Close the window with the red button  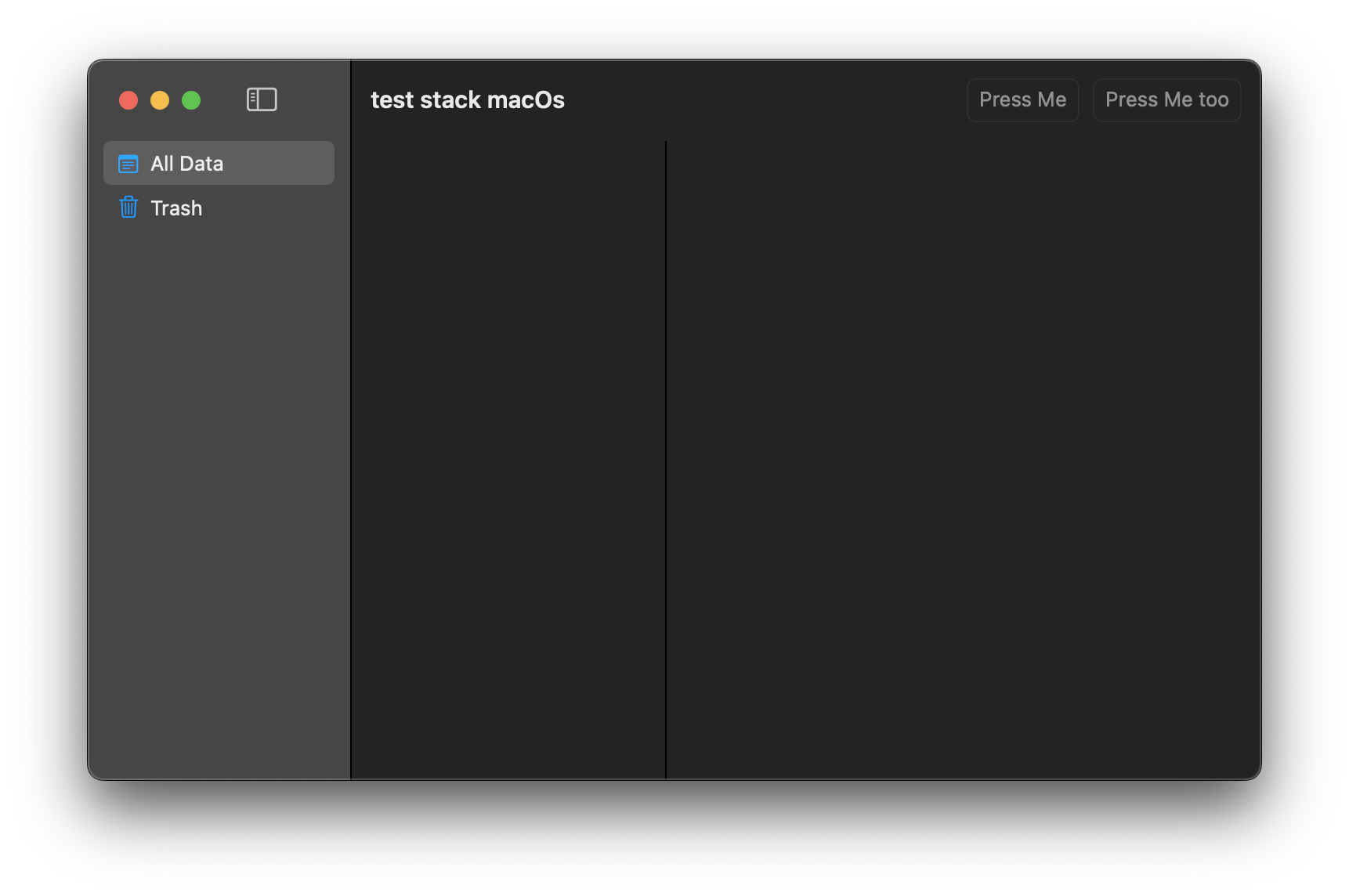point(128,100)
